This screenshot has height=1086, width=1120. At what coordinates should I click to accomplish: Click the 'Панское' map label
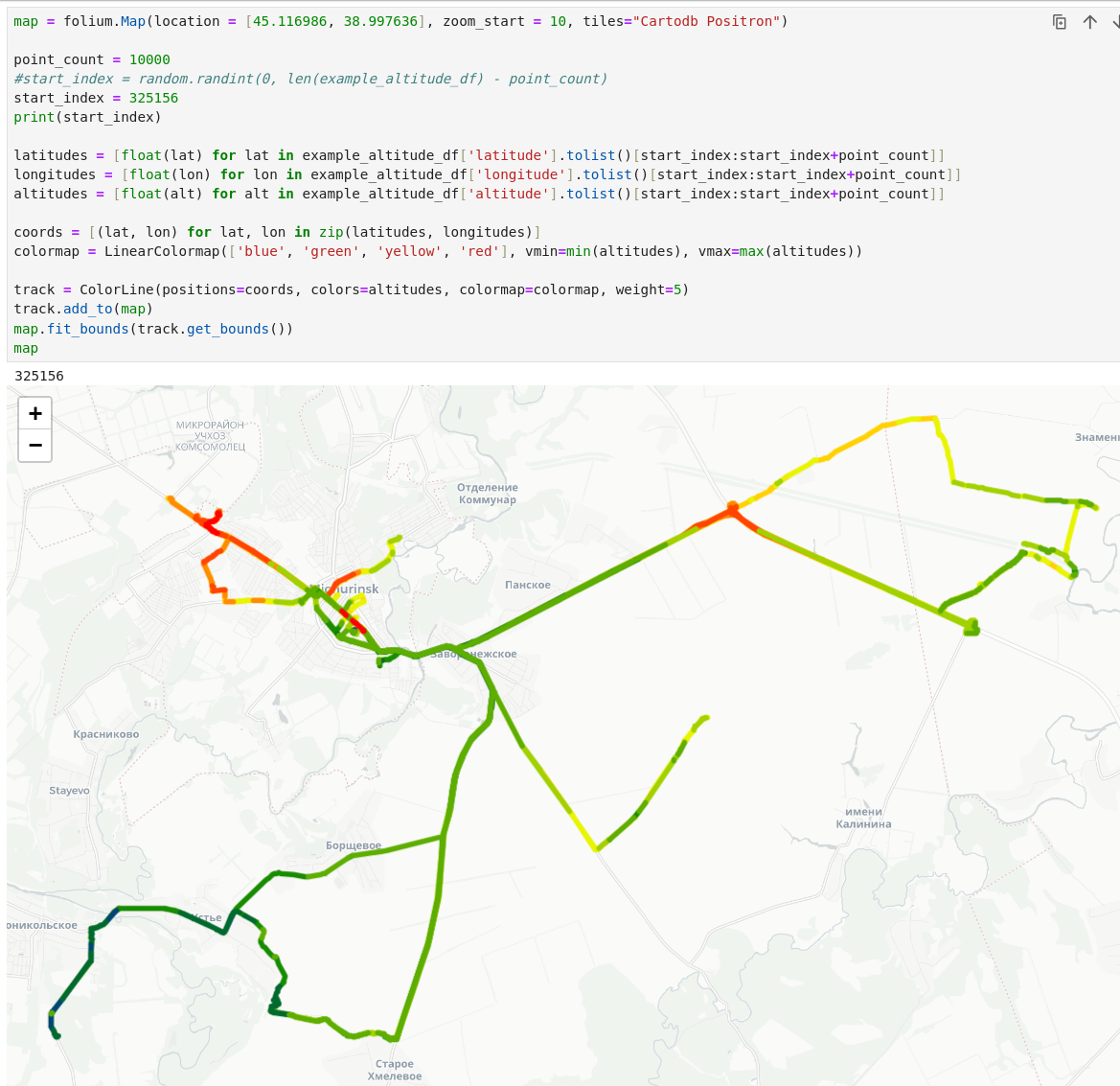[x=528, y=585]
